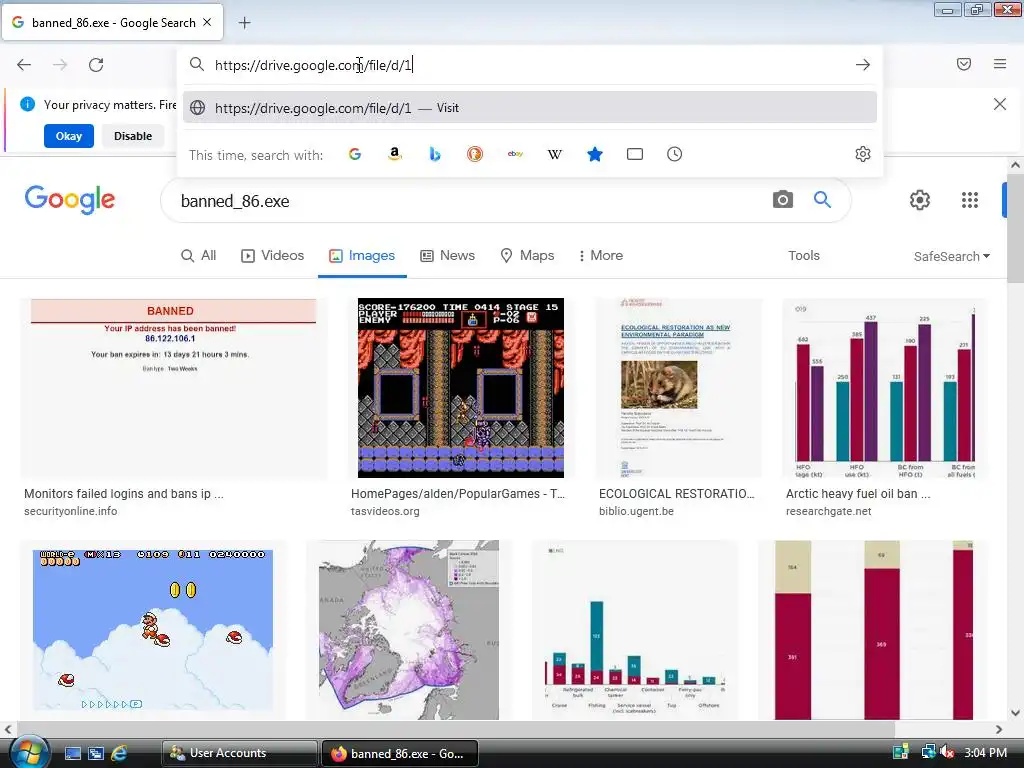1024x768 pixels.
Task: Open search settings gear in dropdown
Action: [863, 154]
